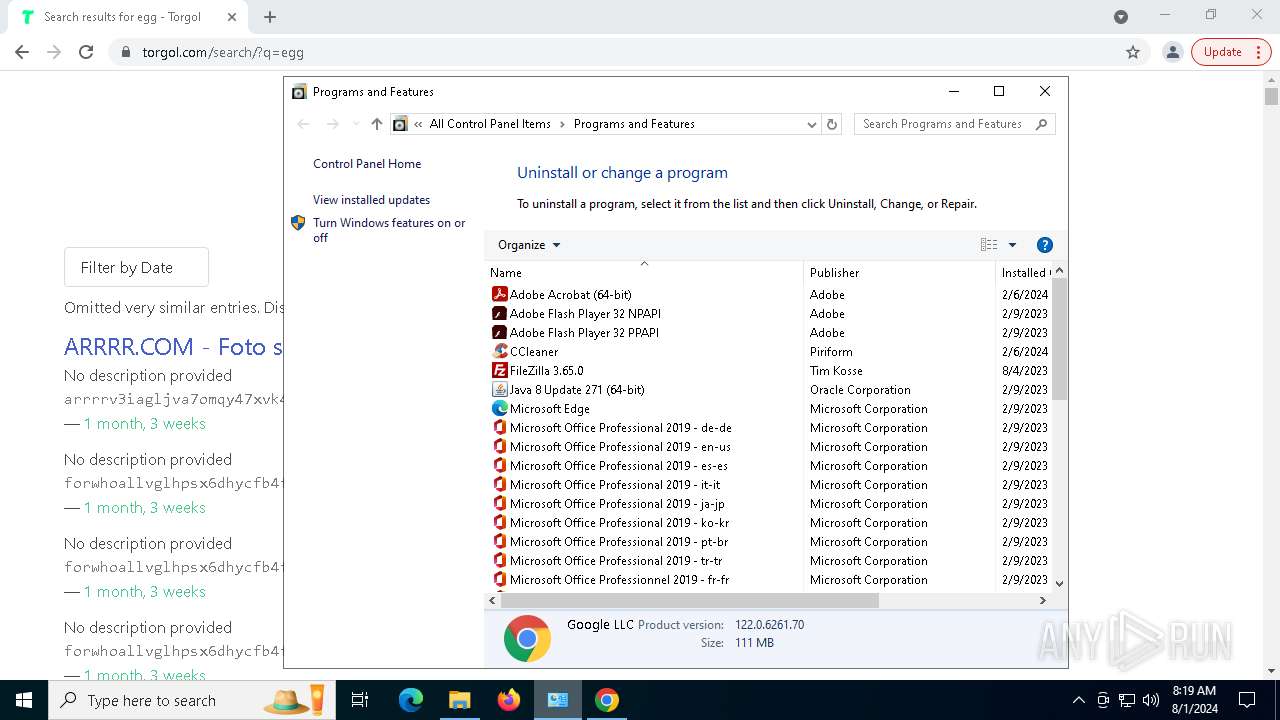
Task: Click the Java 8 Update 271 icon
Action: pos(500,390)
